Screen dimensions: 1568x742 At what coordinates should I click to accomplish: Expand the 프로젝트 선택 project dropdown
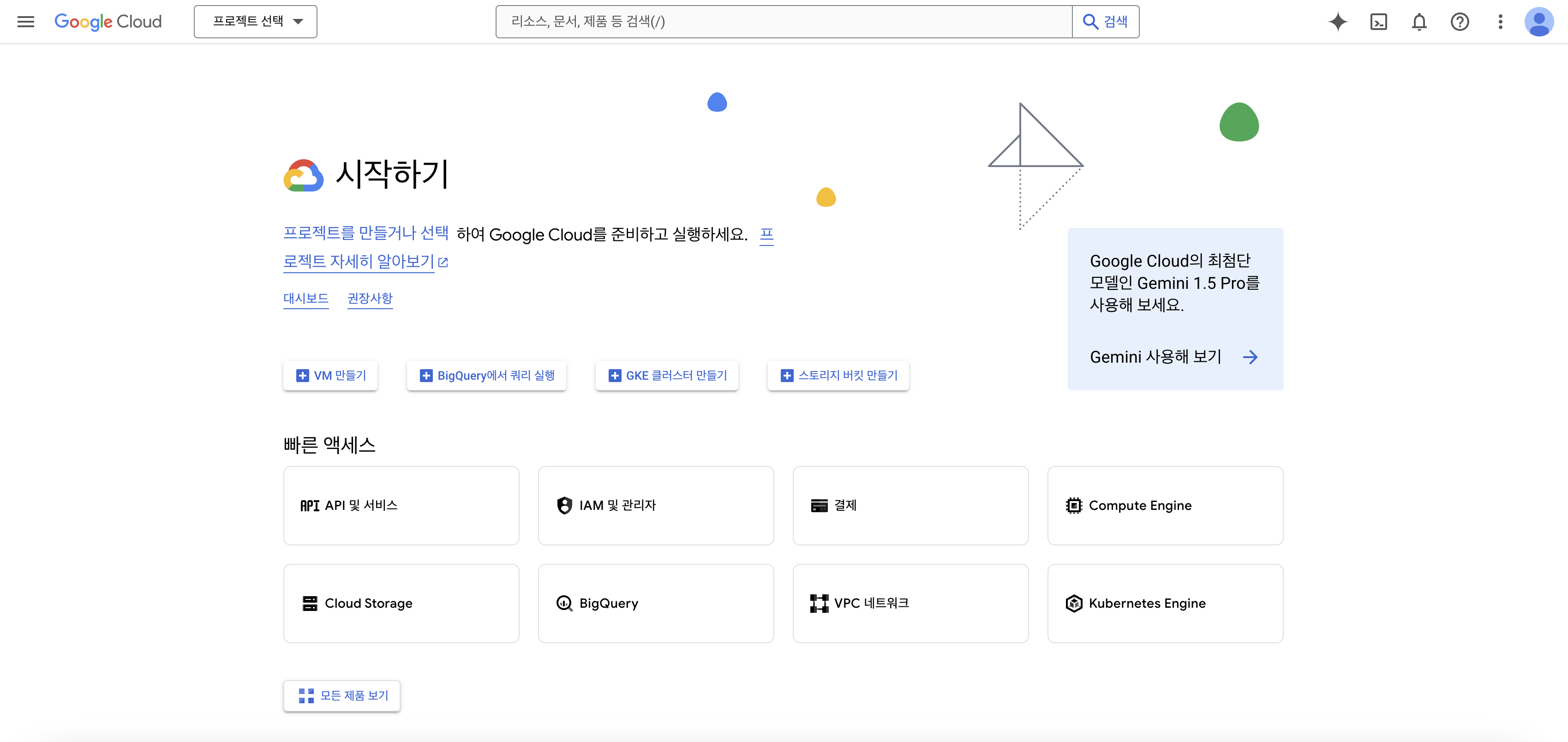click(255, 22)
